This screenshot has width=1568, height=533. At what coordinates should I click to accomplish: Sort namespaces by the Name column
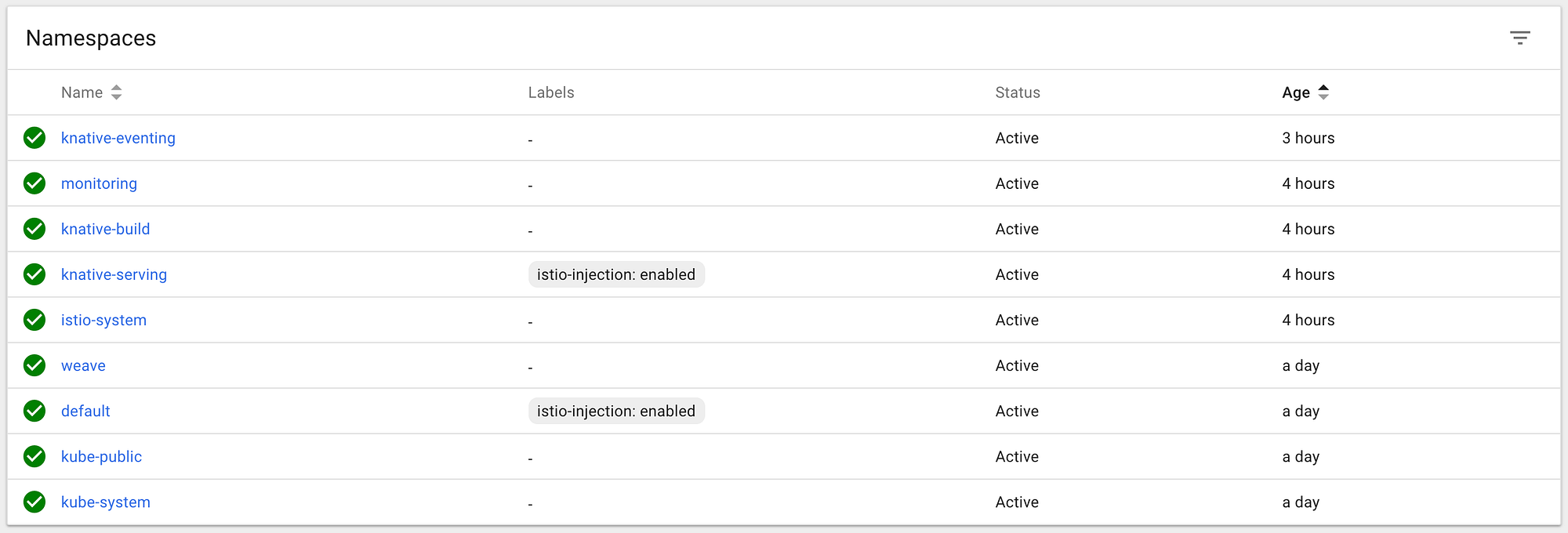click(x=82, y=92)
